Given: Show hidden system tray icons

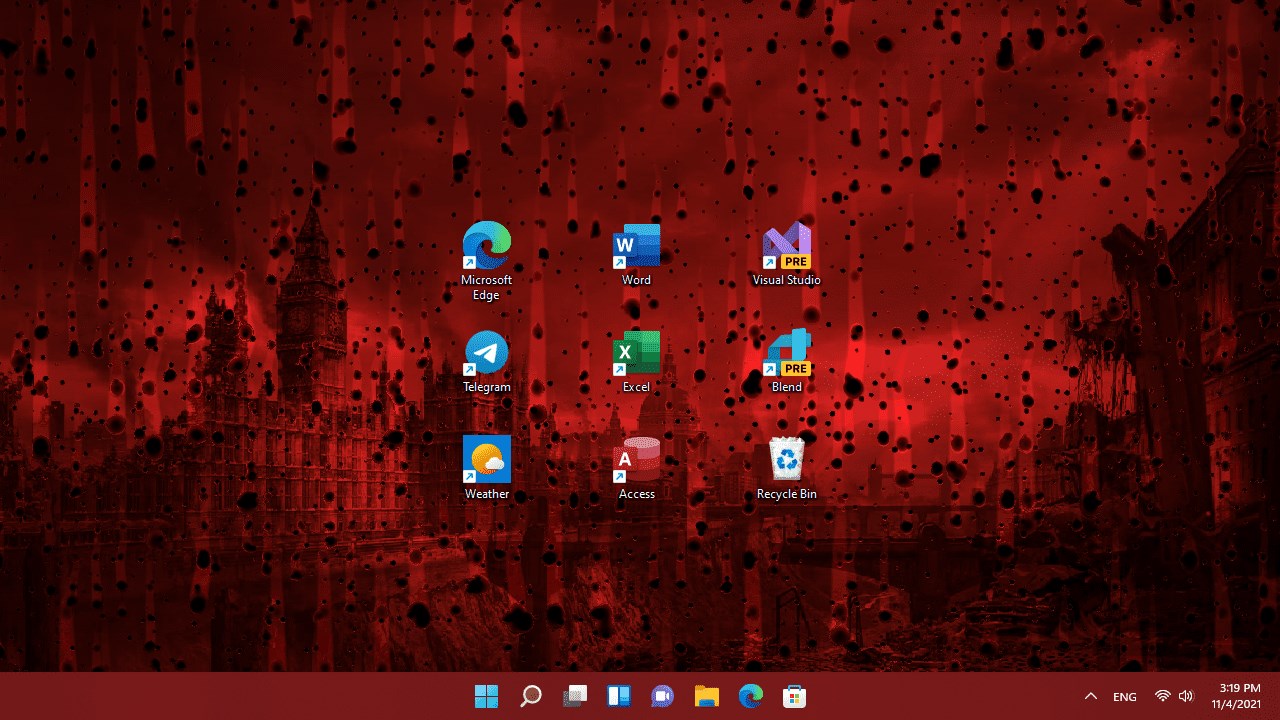Looking at the screenshot, I should click(1091, 696).
